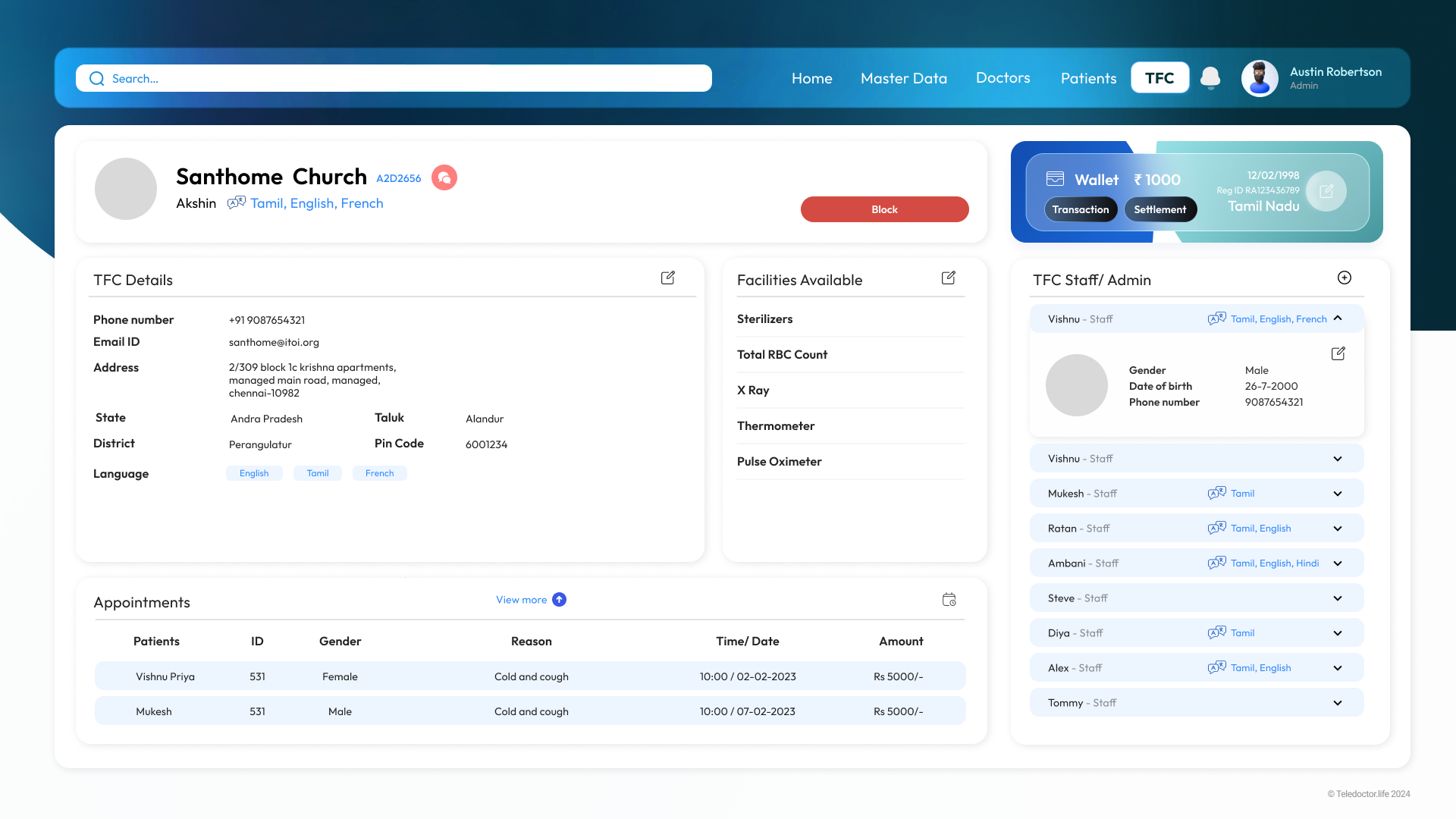Screen dimensions: 1456x819
Task: Click the language icon in Alex staff row
Action: click(1217, 667)
